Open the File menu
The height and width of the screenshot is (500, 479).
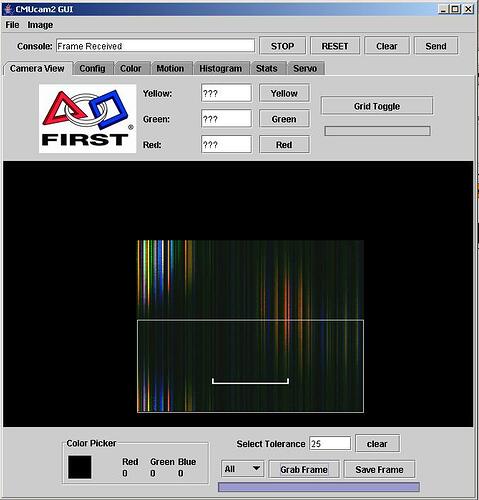12,25
